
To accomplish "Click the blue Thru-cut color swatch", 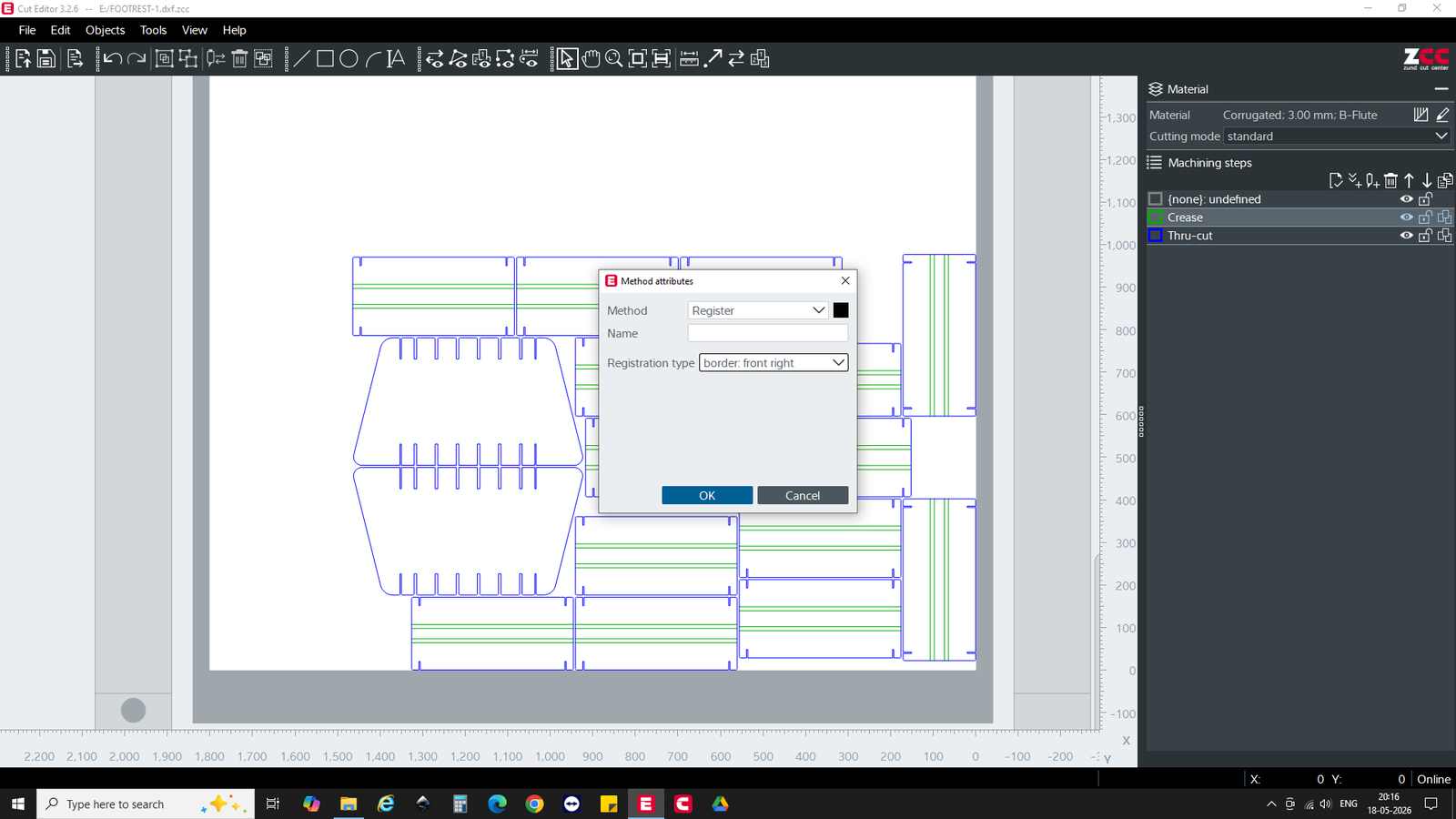I will [1156, 236].
